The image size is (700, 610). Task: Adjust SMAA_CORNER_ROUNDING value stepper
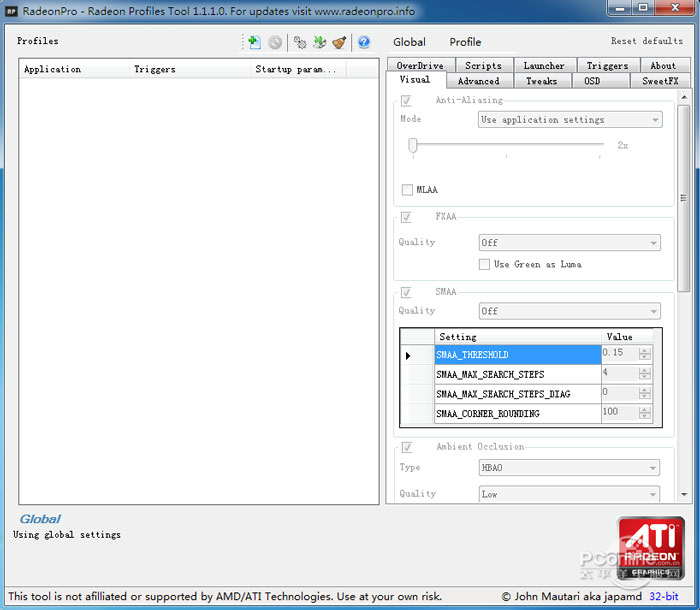pyautogui.click(x=644, y=413)
